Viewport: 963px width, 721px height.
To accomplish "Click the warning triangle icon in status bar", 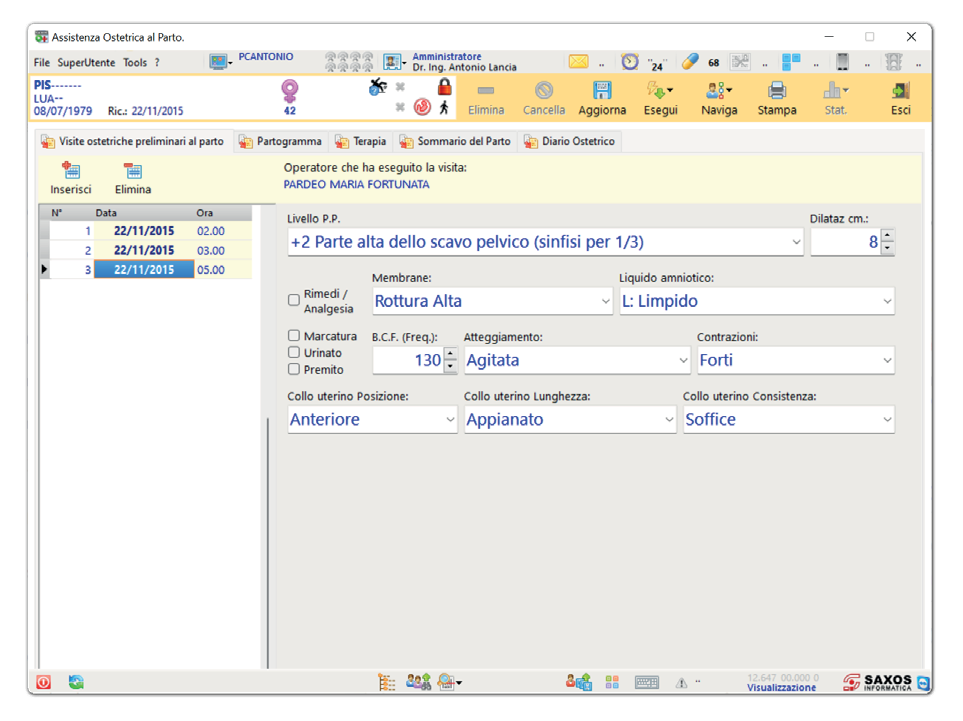I will coord(681,683).
